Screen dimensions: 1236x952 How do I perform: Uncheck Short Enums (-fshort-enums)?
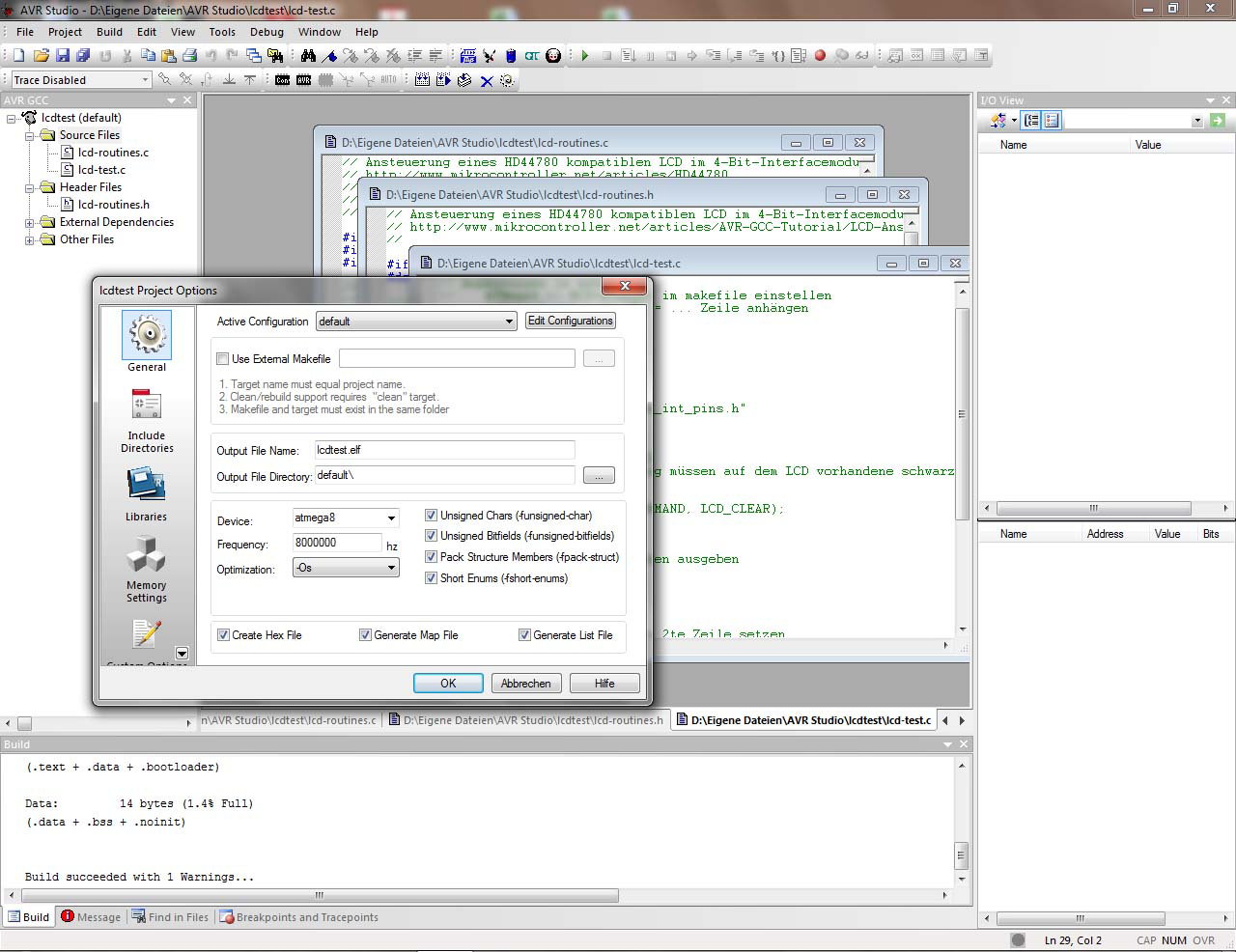click(432, 578)
